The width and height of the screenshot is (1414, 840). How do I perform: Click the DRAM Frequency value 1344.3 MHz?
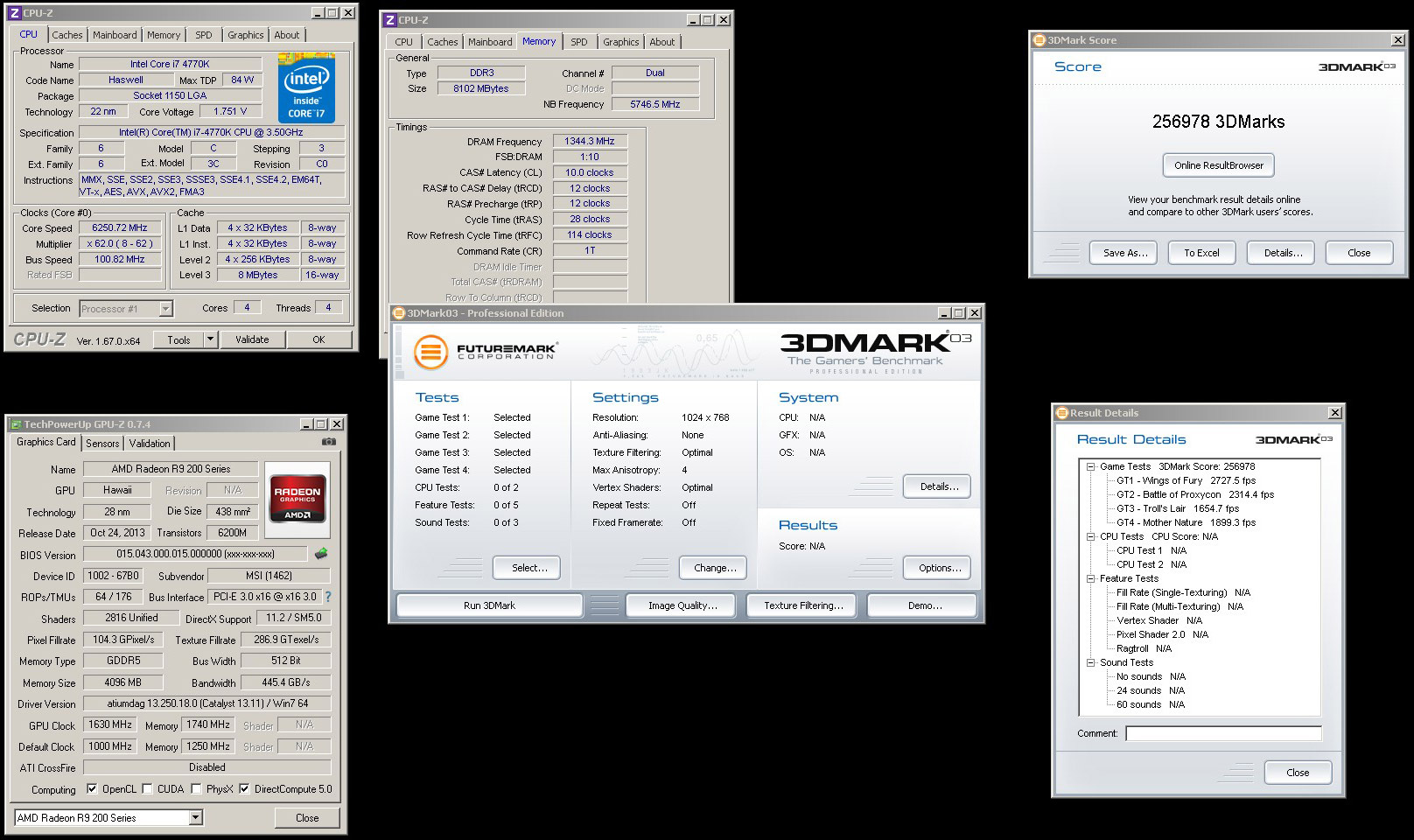590,141
